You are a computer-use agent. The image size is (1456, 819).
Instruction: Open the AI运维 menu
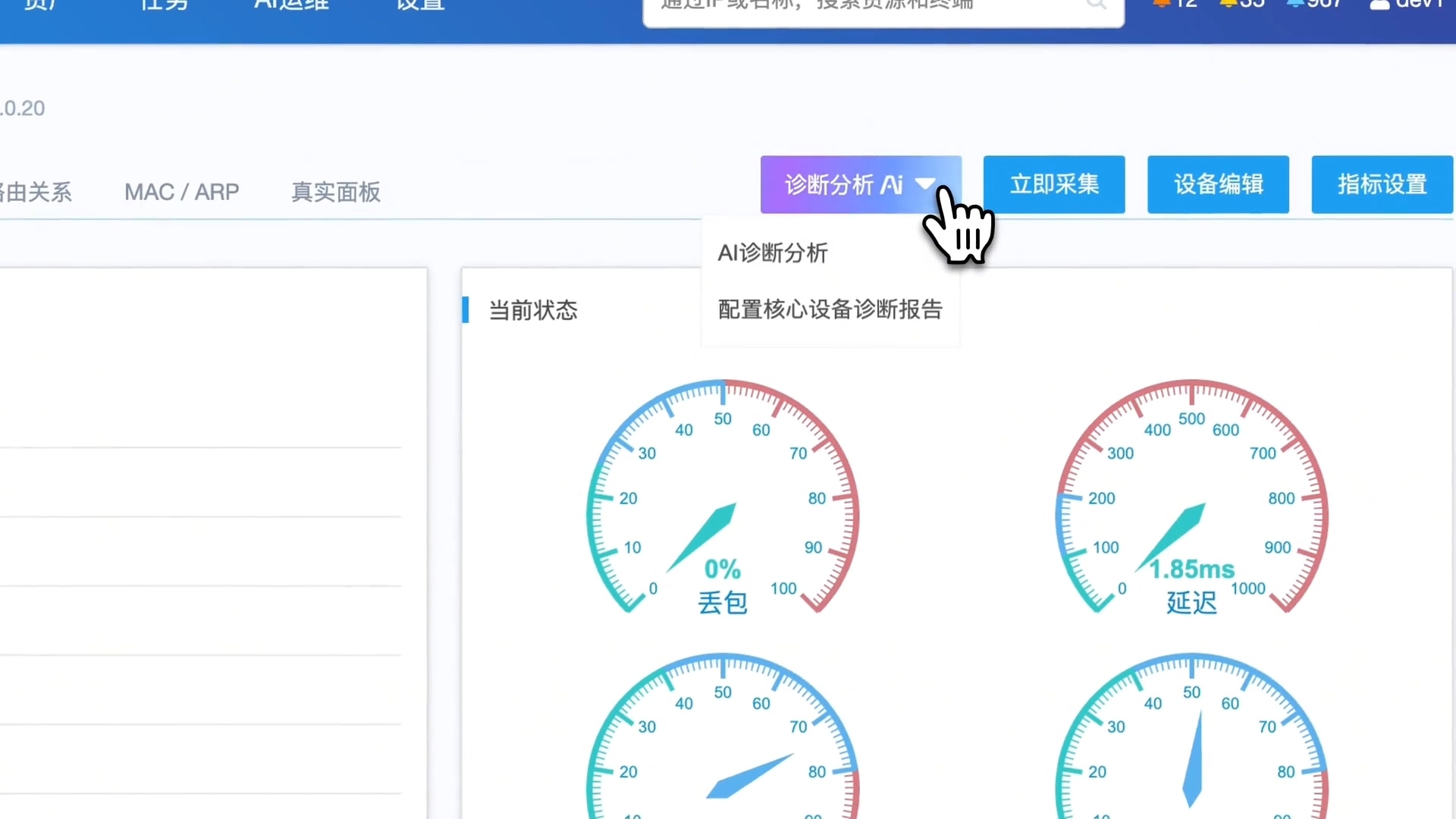pyautogui.click(x=290, y=6)
